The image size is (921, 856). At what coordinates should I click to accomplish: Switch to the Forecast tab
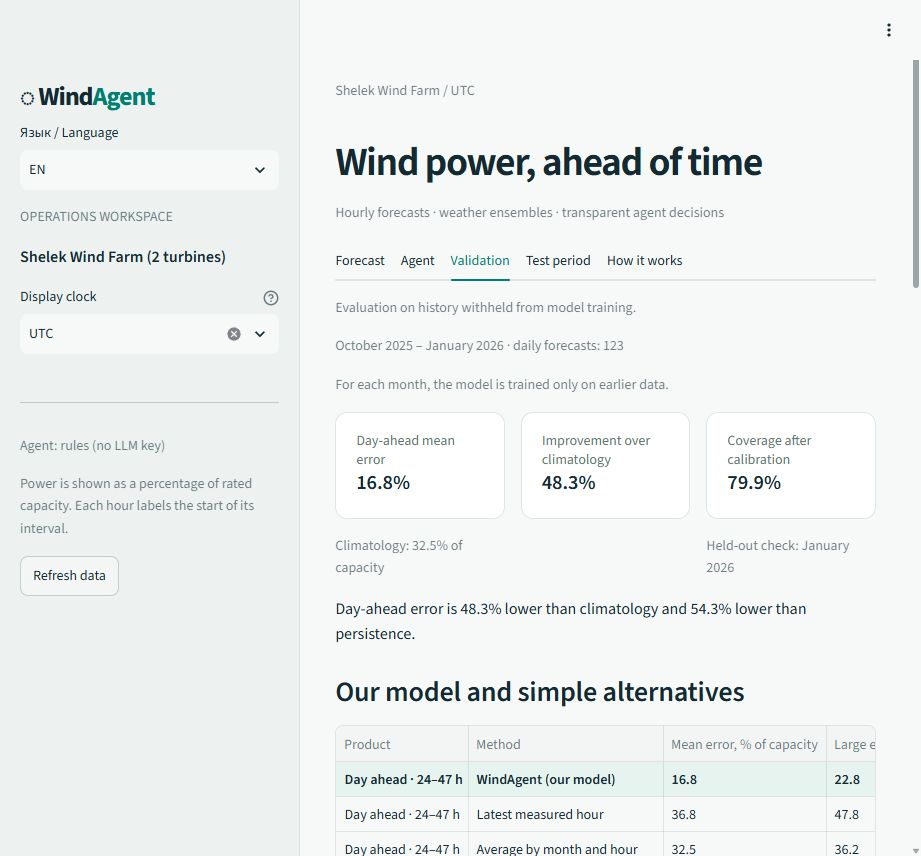360,260
